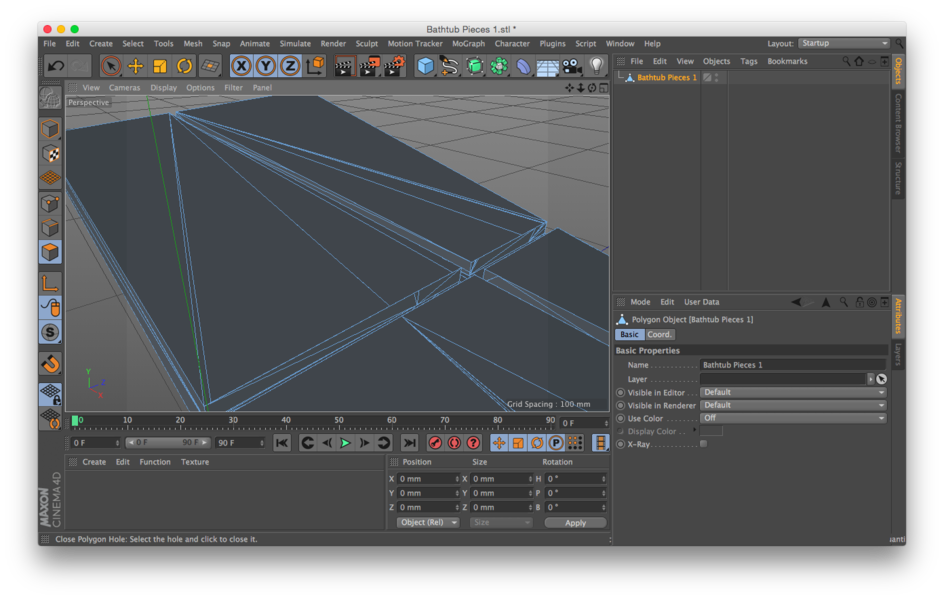Add a floor environment object
944x600 pixels.
[x=547, y=67]
